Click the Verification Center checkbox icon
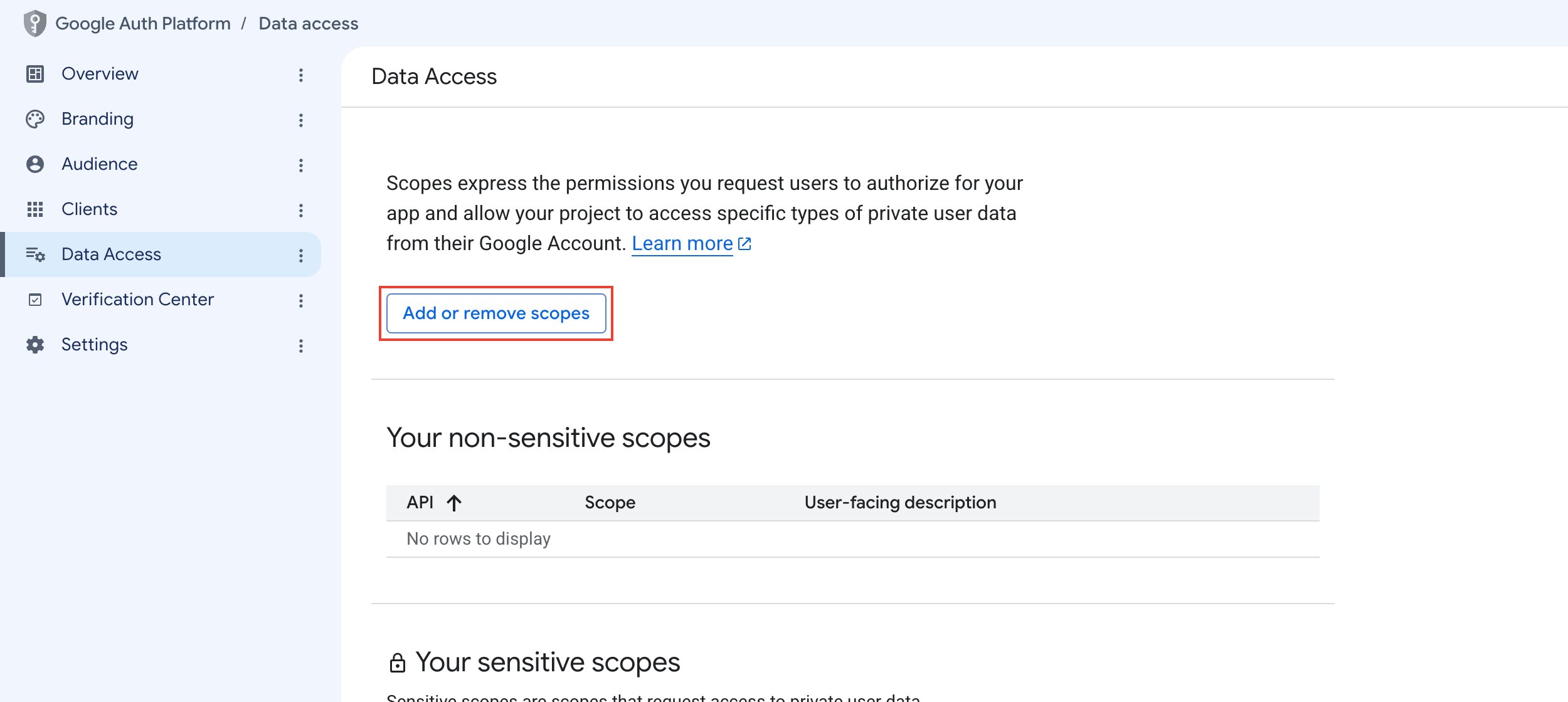This screenshot has height=702, width=1568. point(35,300)
